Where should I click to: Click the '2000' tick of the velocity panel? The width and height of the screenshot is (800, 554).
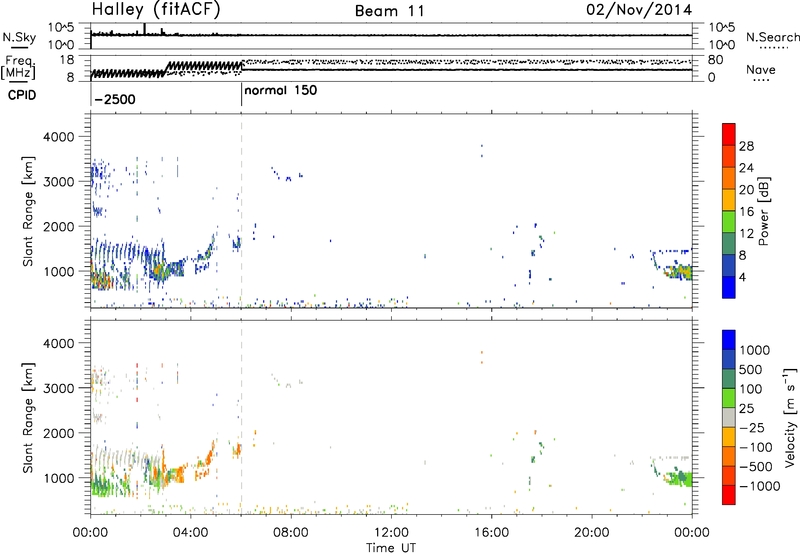point(59,433)
